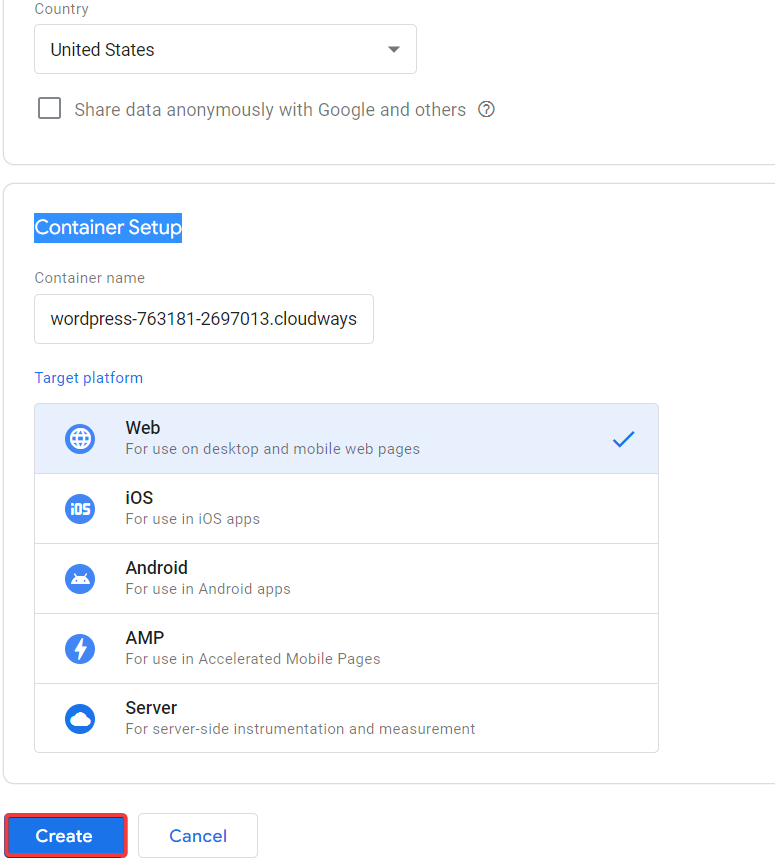Change the selected country via its combo box

pyautogui.click(x=225, y=49)
